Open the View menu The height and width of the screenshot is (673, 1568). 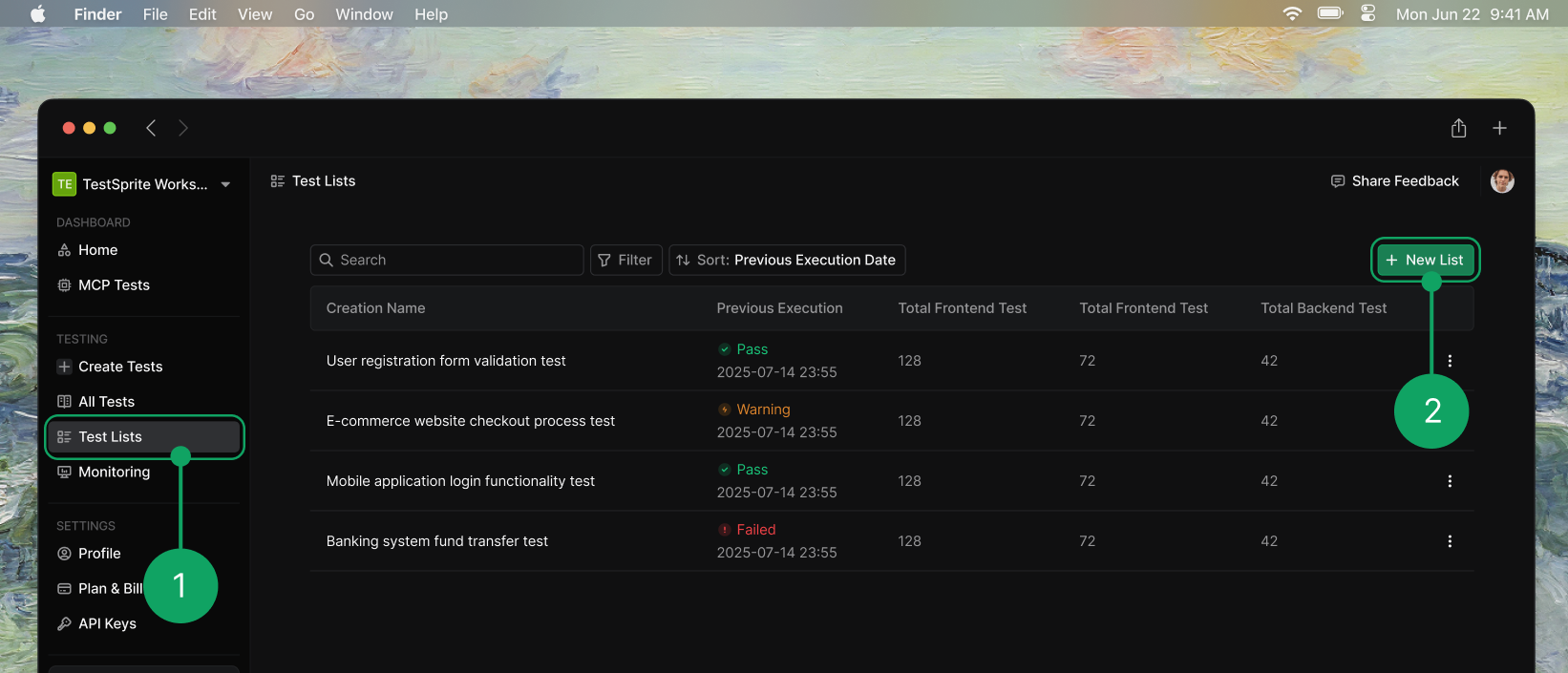click(x=255, y=14)
